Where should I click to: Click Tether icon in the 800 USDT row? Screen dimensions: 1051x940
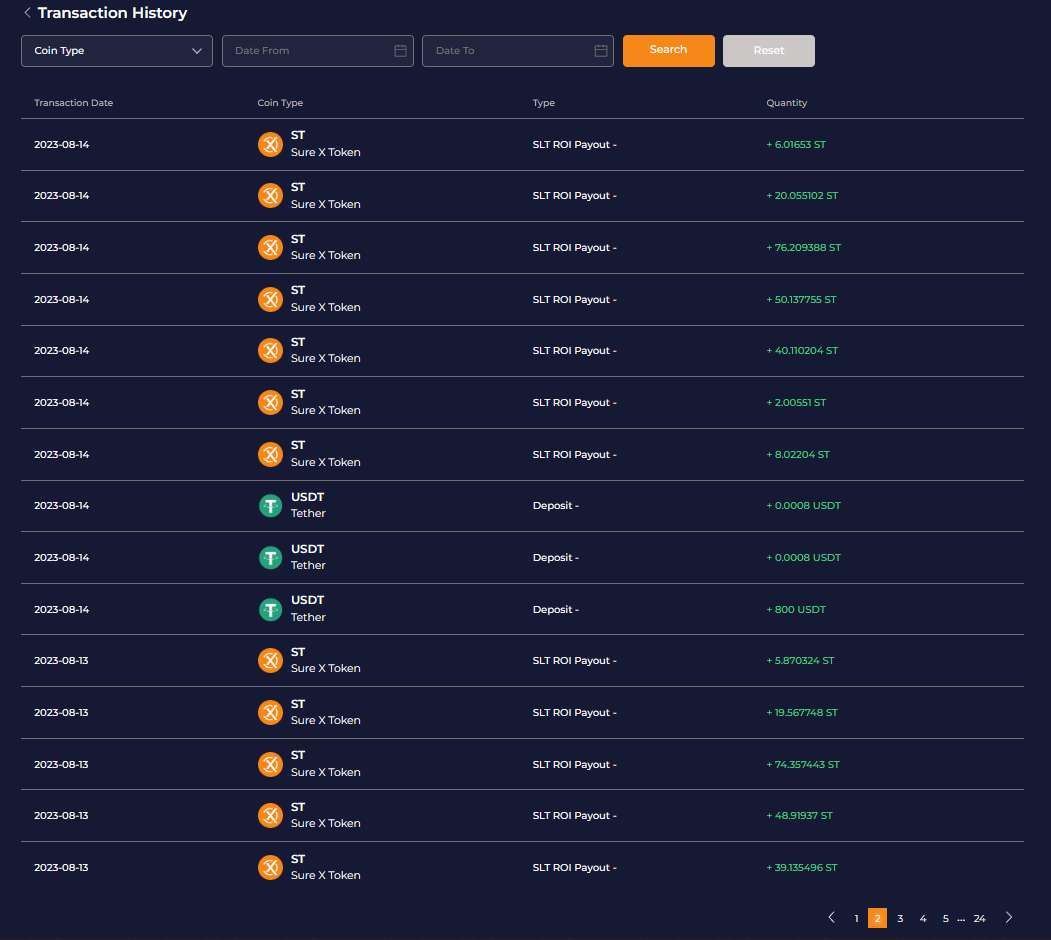click(x=270, y=609)
